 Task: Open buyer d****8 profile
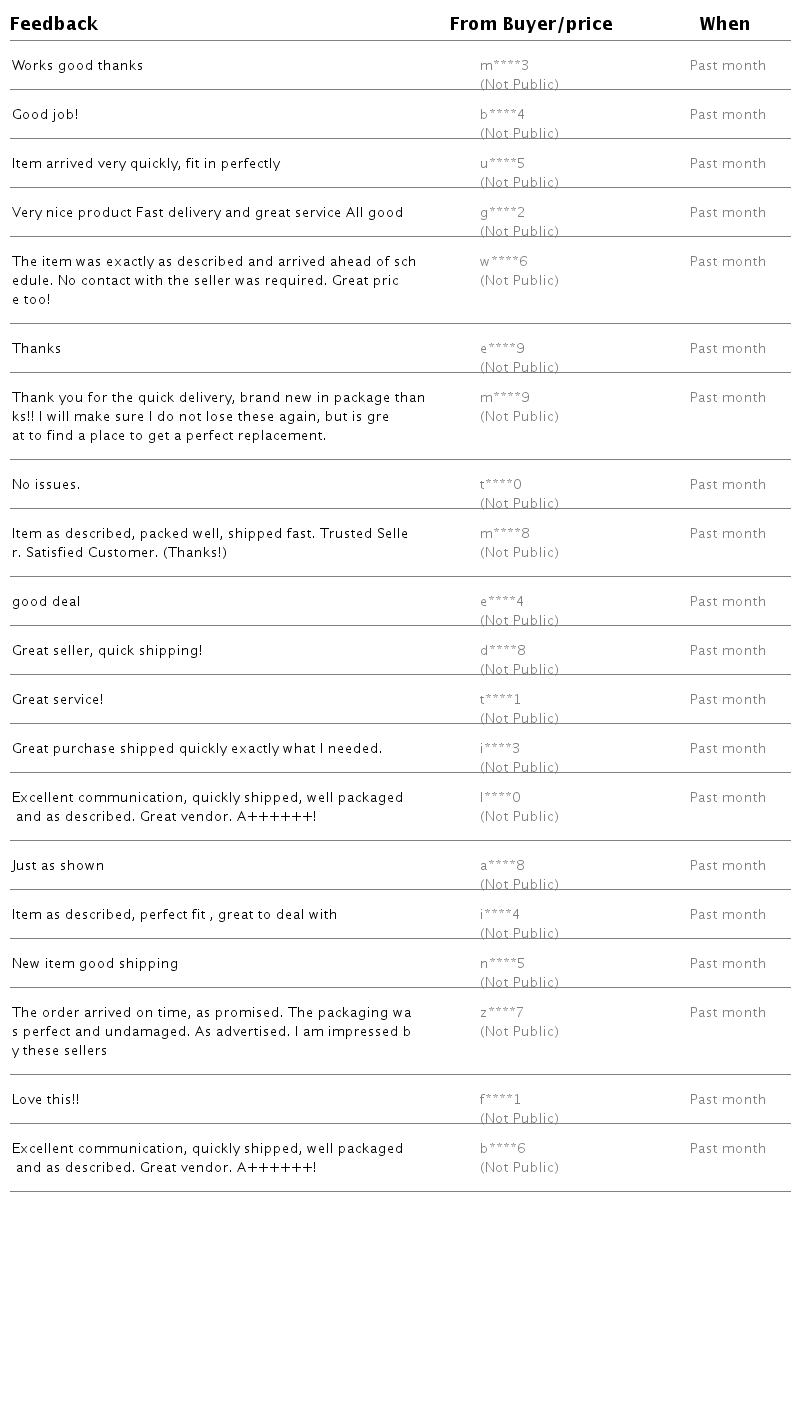pyautogui.click(x=502, y=651)
